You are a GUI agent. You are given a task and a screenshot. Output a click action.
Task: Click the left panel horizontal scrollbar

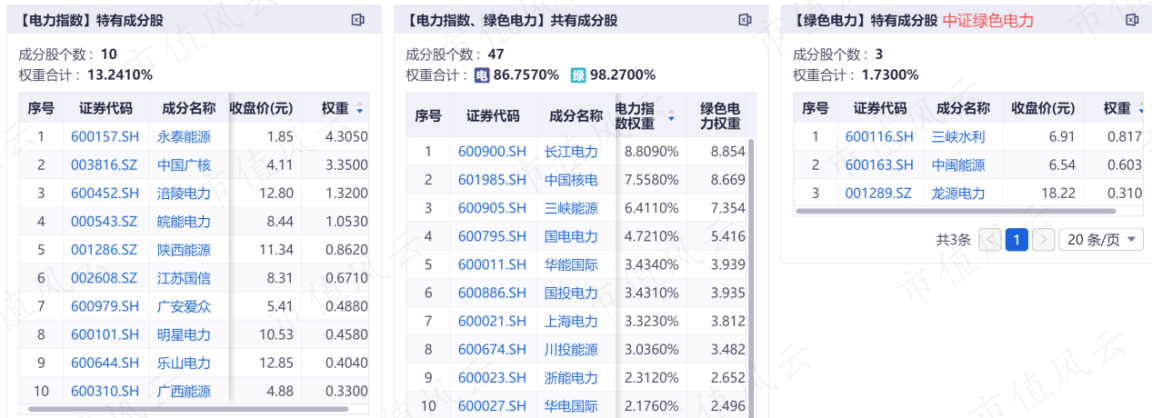[x=188, y=408]
